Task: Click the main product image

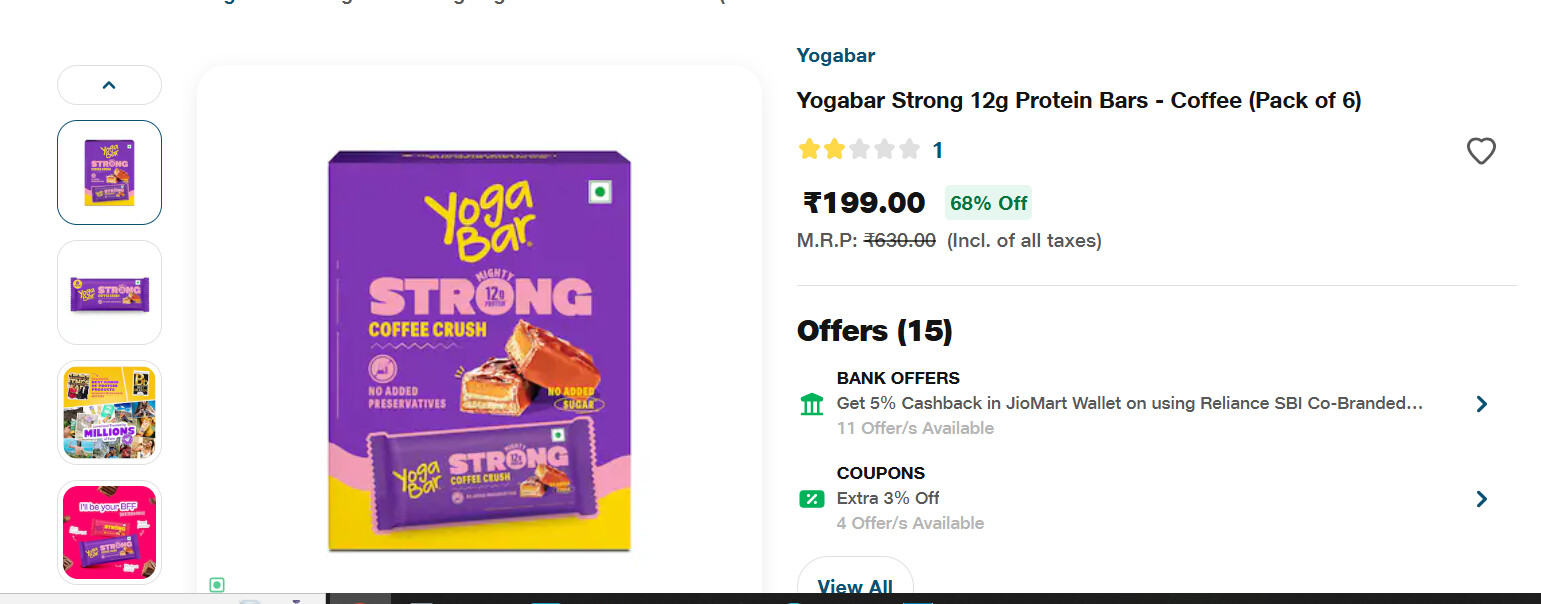Action: 479,350
